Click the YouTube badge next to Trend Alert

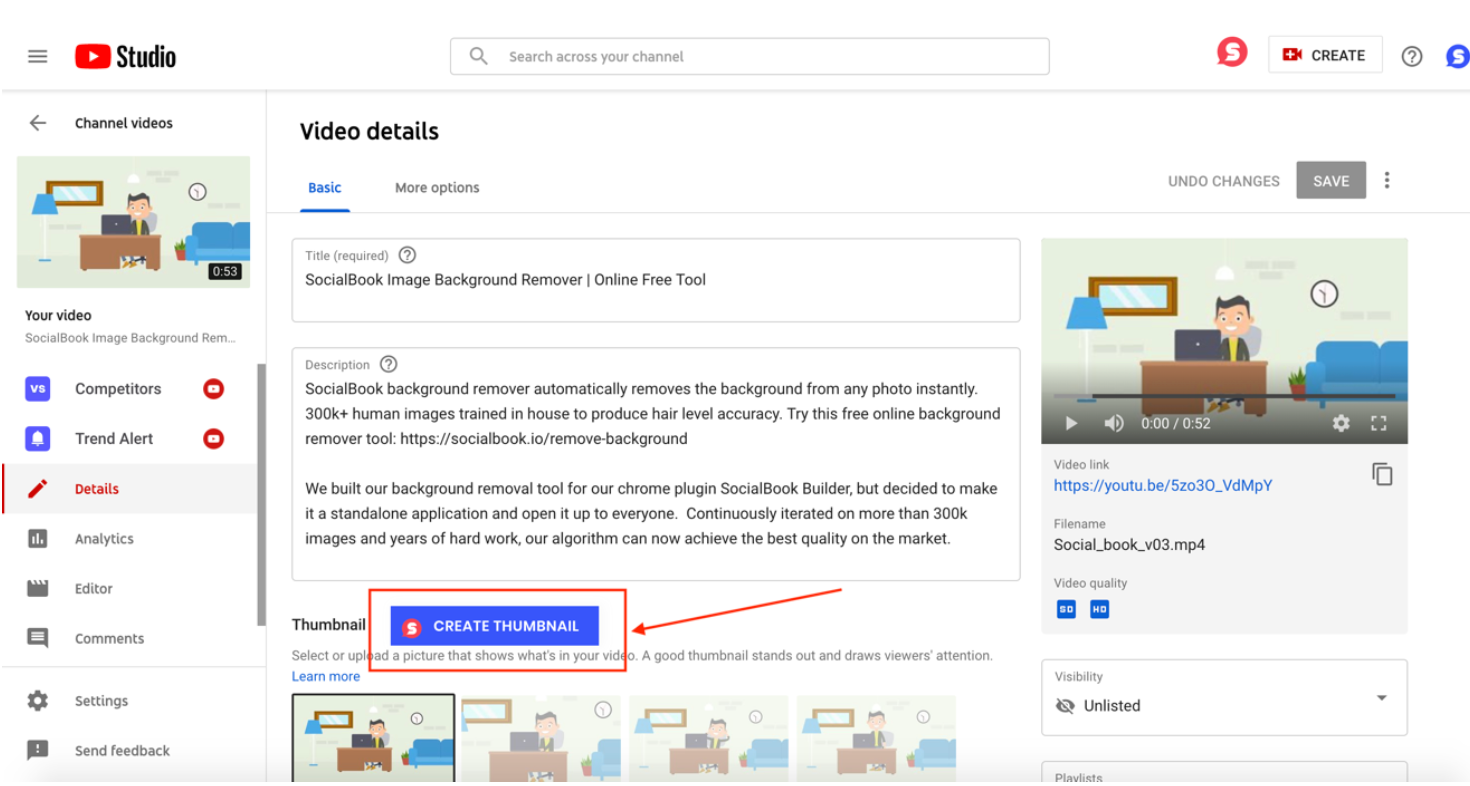213,438
